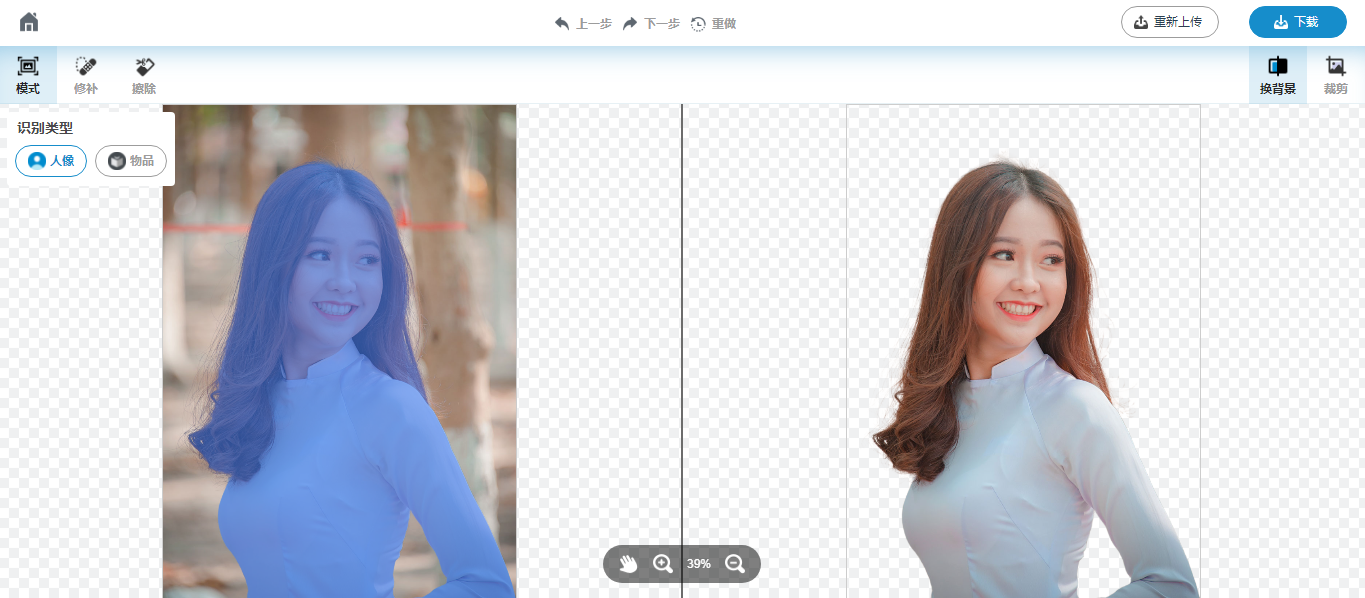The width and height of the screenshot is (1365, 598).
Task: Select the 修补 repair brush tool
Action: (86, 75)
